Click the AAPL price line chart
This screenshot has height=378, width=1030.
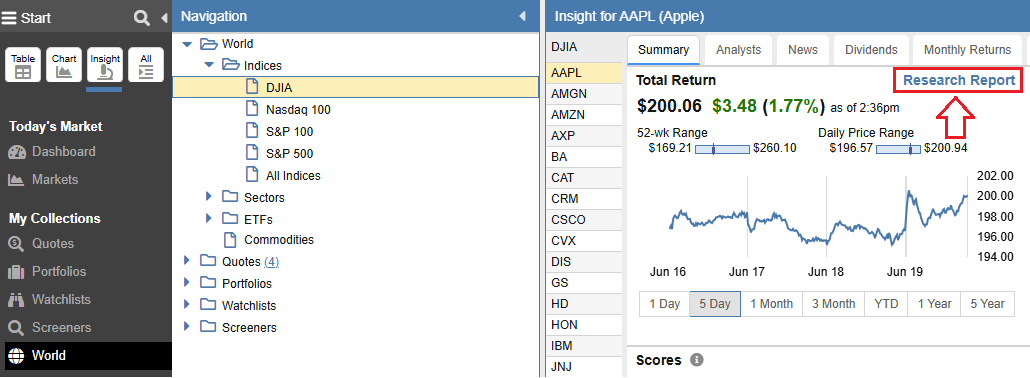(x=818, y=217)
